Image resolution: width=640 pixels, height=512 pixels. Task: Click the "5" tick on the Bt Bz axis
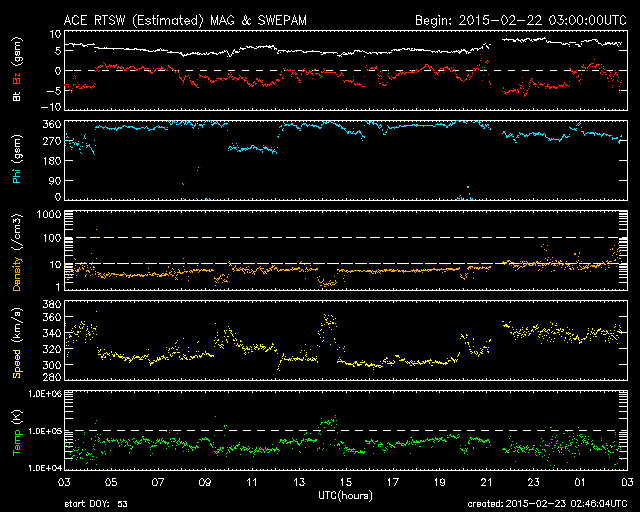click(x=58, y=51)
